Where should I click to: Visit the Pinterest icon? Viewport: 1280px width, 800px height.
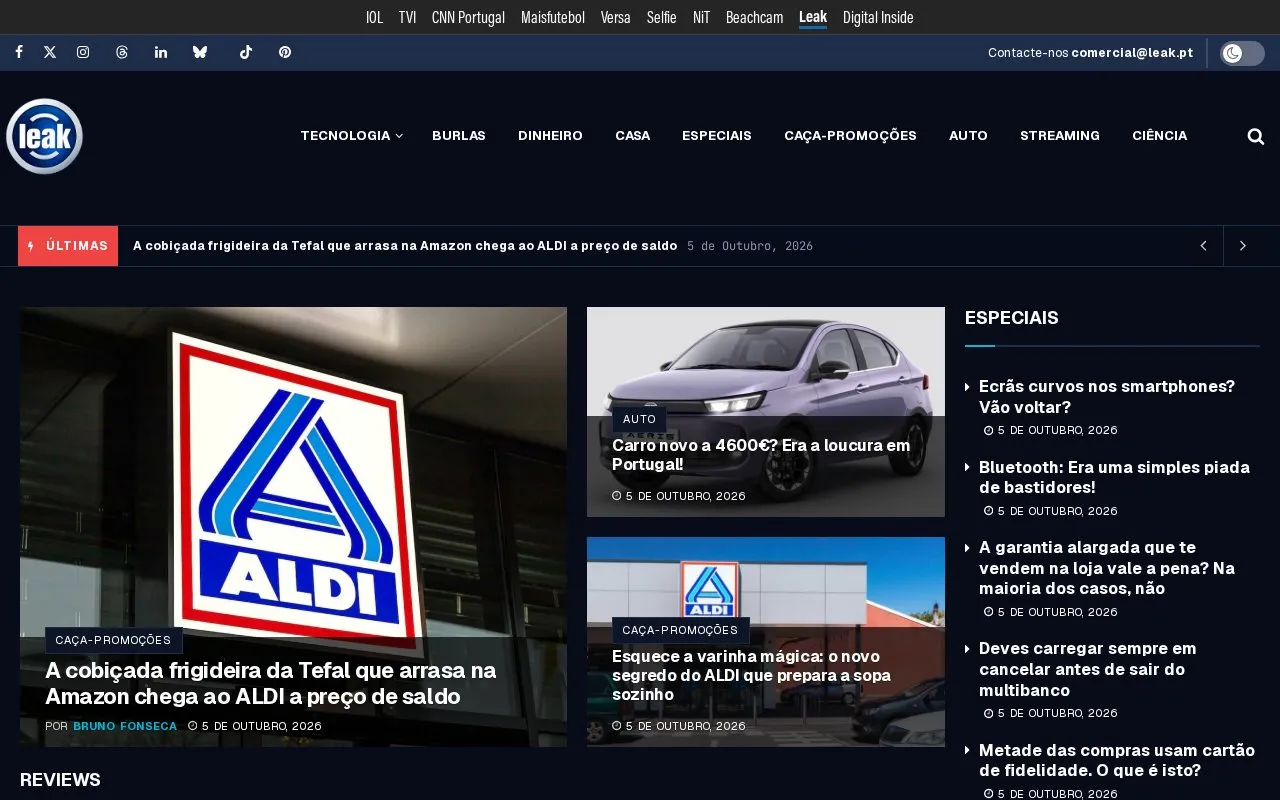(x=285, y=52)
